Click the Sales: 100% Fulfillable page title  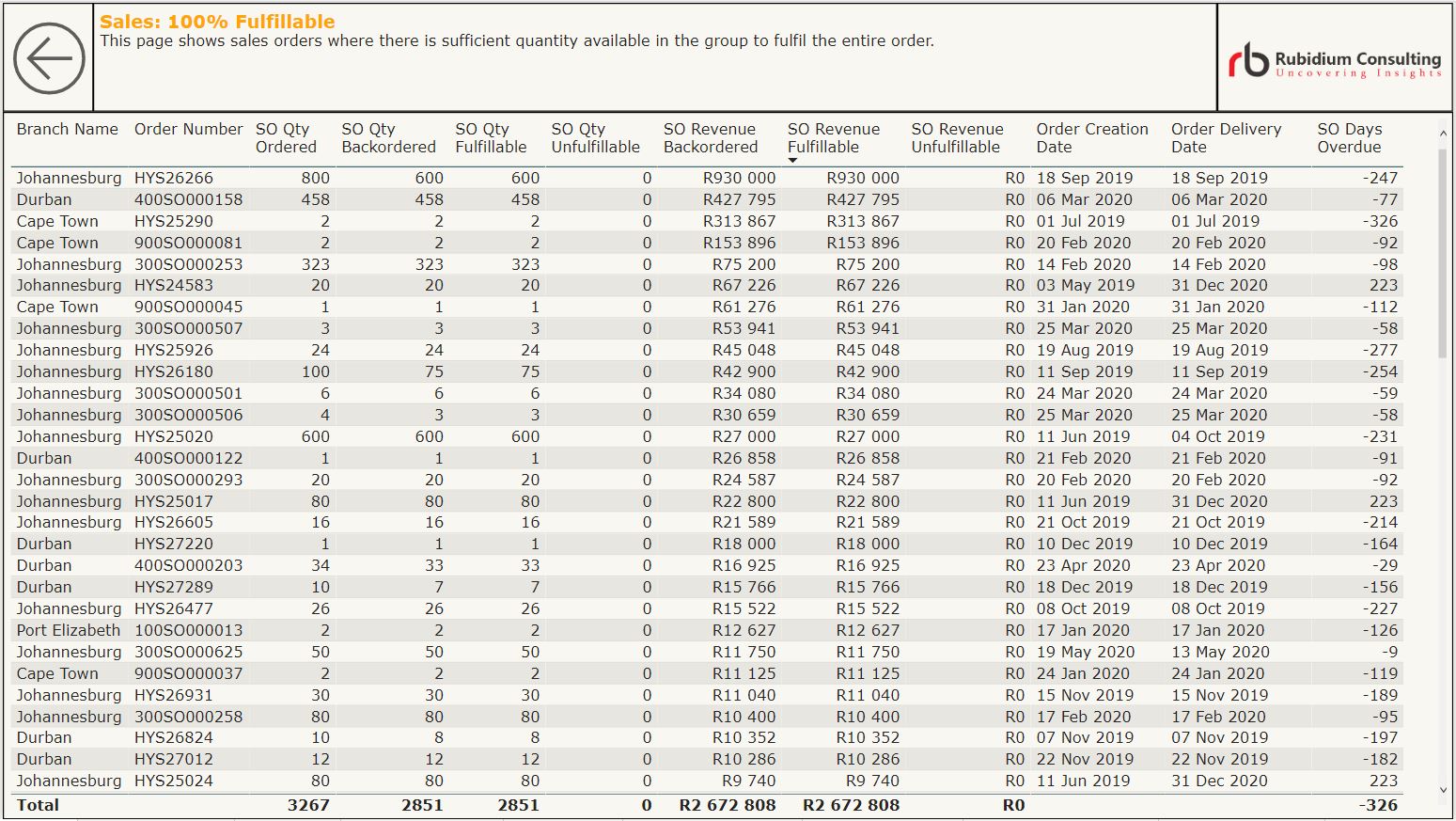click(x=217, y=22)
